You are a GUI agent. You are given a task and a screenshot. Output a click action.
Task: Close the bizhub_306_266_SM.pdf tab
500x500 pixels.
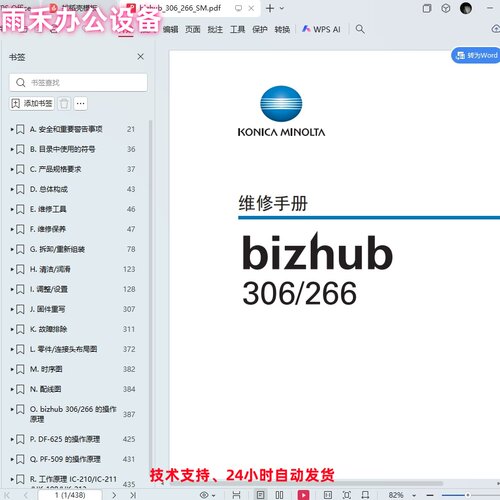coord(251,8)
